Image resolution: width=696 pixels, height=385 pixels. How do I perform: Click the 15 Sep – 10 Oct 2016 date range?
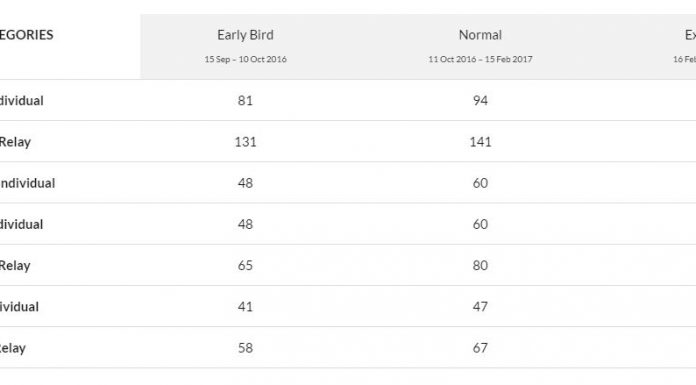pyautogui.click(x=245, y=59)
